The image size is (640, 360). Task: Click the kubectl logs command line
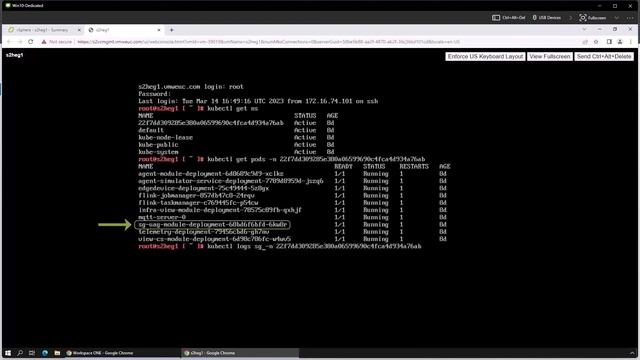pyautogui.click(x=280, y=247)
